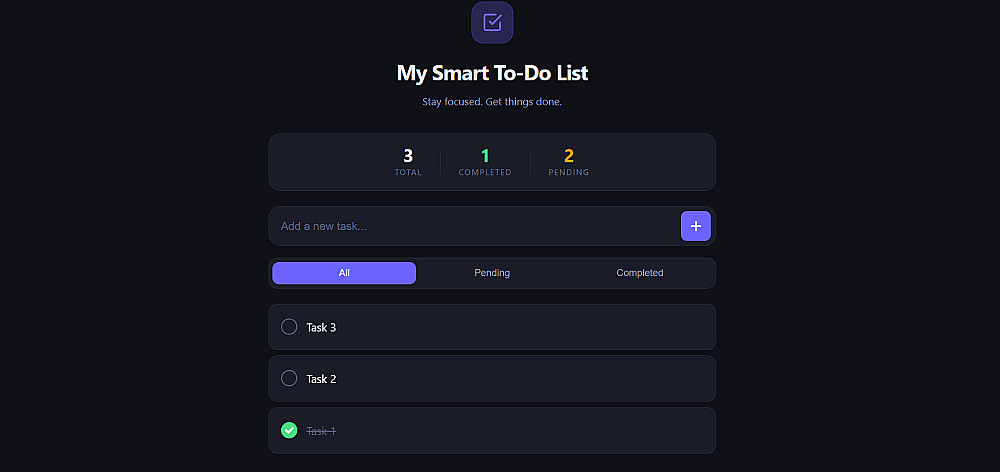The height and width of the screenshot is (472, 1000).
Task: Open the Completed filter tab
Action: click(640, 273)
